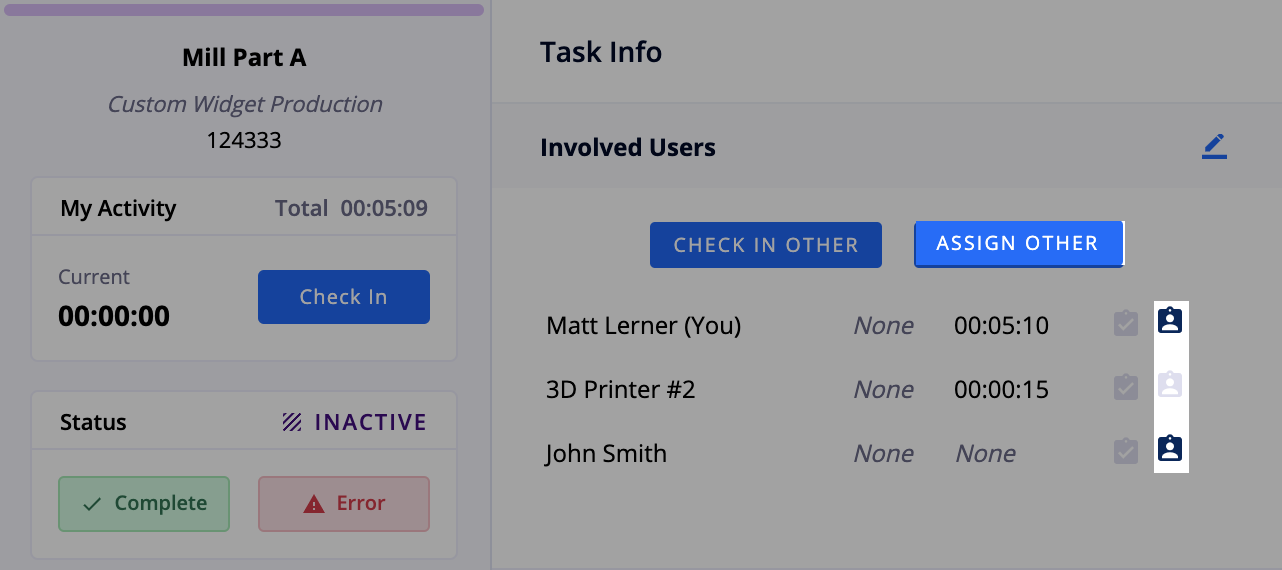Screen dimensions: 1282x570
Task: Select the INACTIVE status label
Action: point(354,422)
